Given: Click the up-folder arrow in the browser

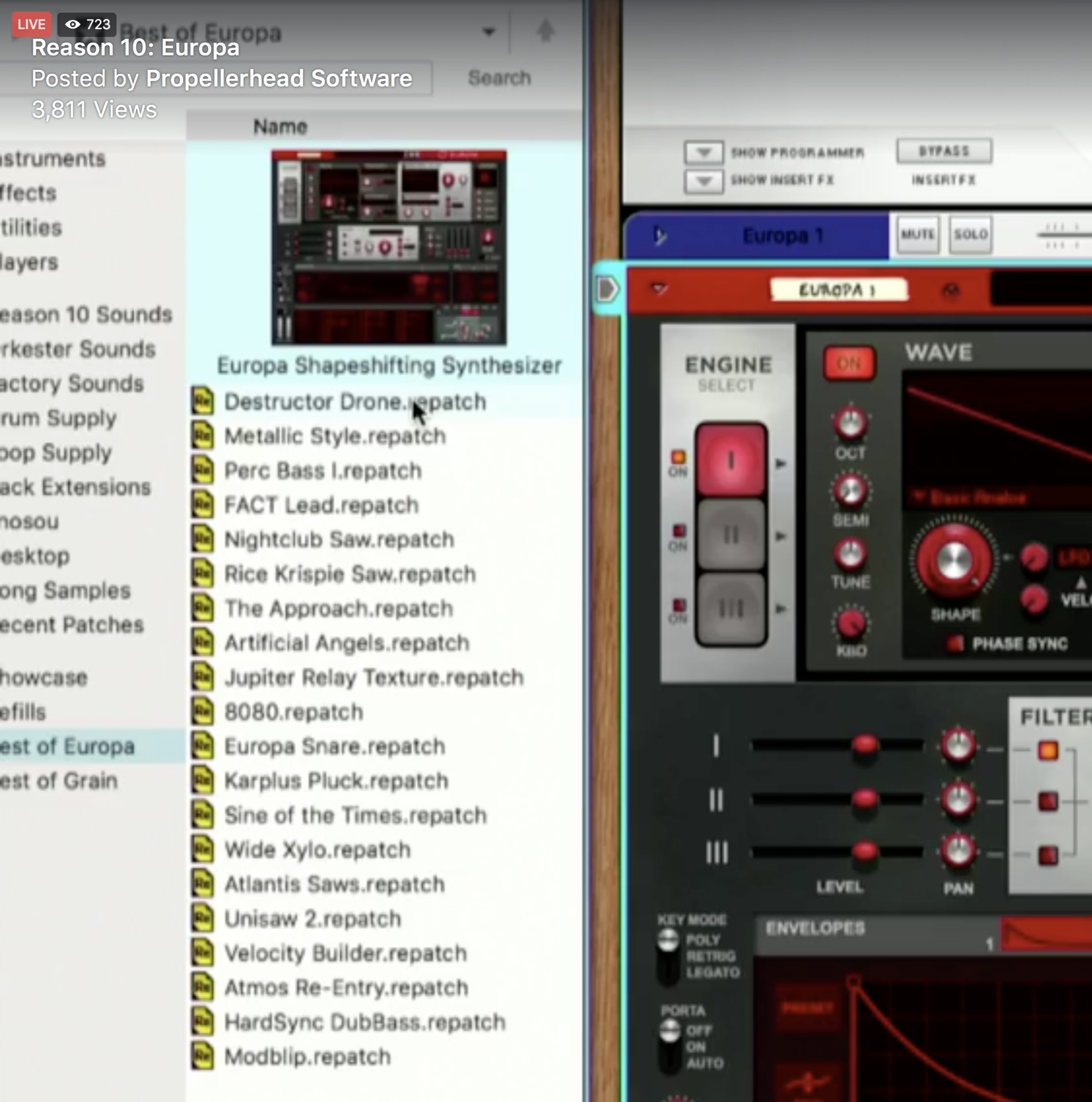Looking at the screenshot, I should click(x=545, y=30).
